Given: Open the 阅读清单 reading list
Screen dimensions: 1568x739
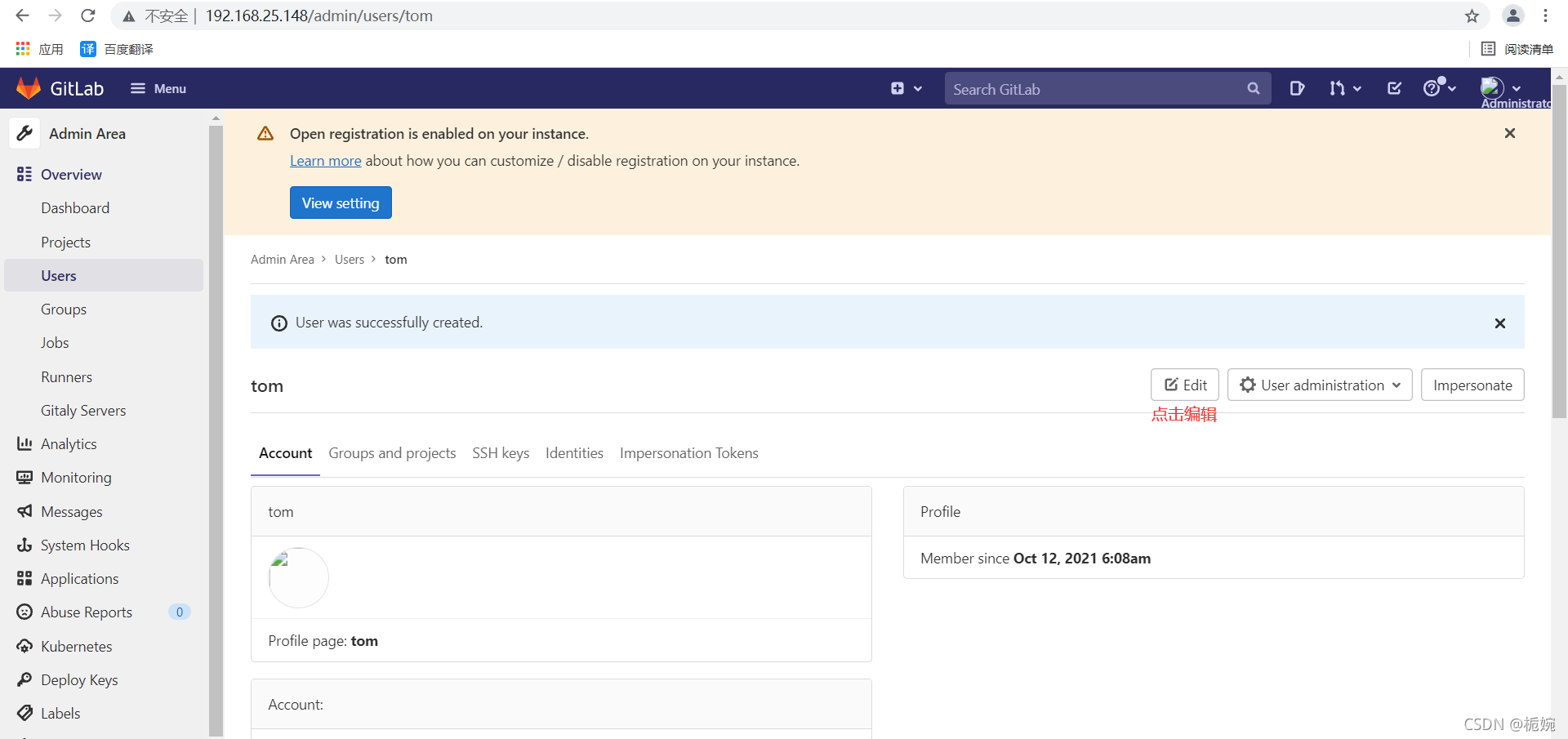Looking at the screenshot, I should (1517, 49).
